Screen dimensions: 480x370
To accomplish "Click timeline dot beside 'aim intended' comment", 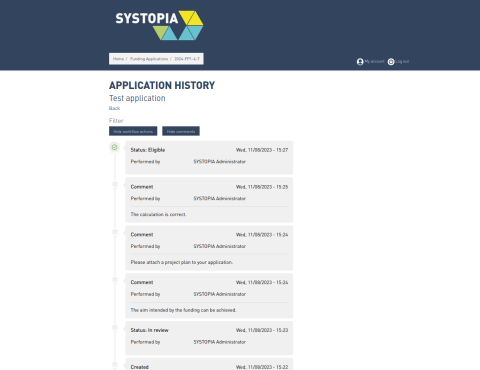I will (115, 280).
